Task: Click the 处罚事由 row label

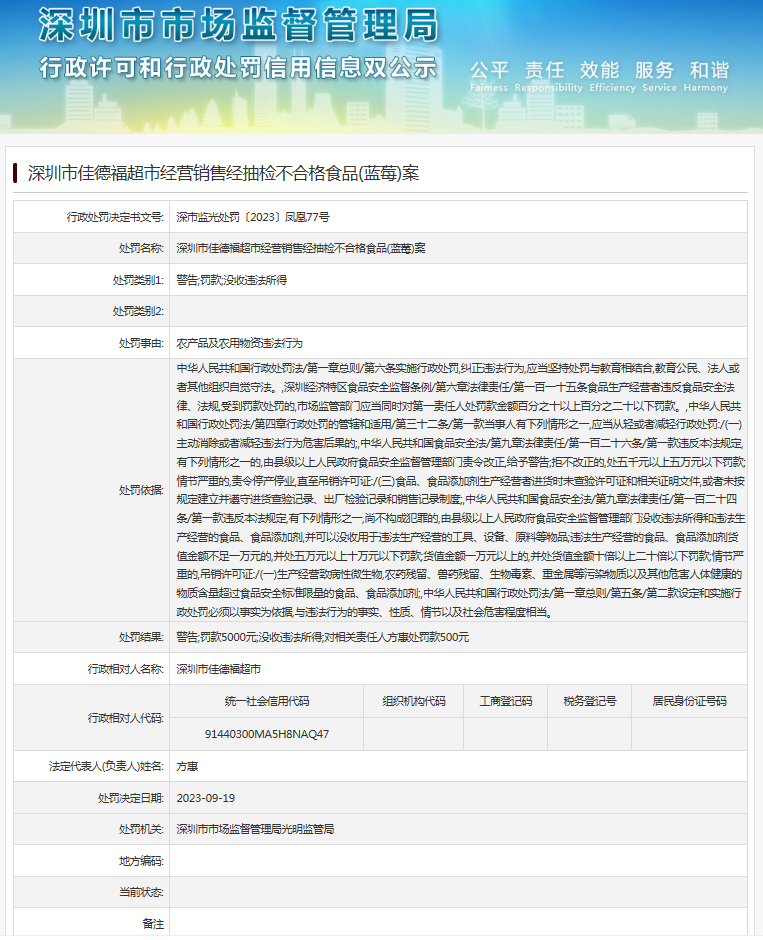Action: 141,343
